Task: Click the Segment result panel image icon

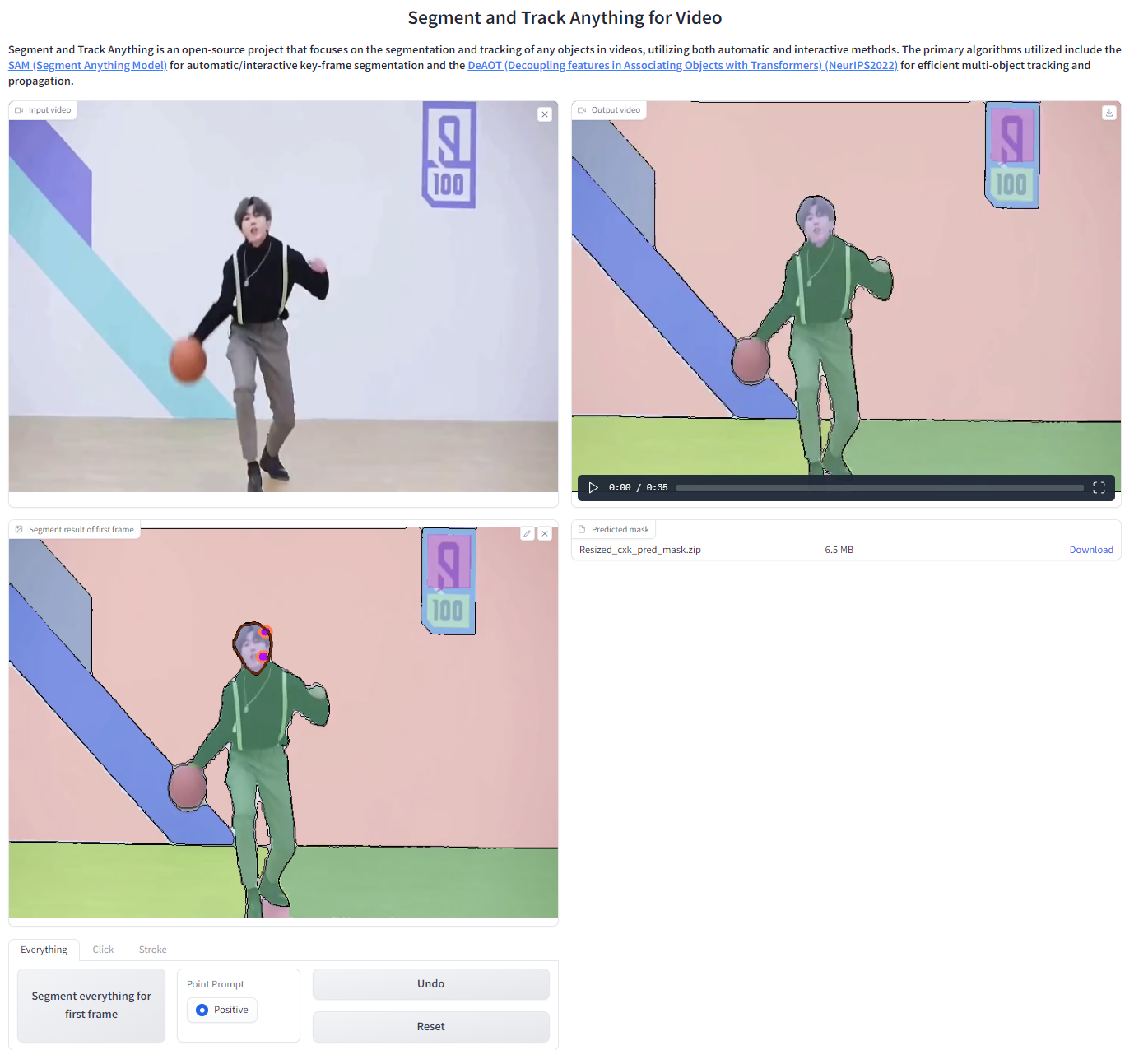Action: click(x=19, y=529)
